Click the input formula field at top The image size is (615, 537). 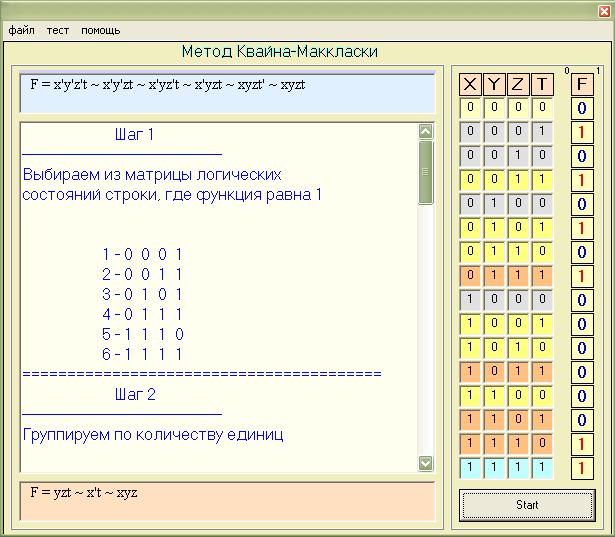(x=227, y=92)
